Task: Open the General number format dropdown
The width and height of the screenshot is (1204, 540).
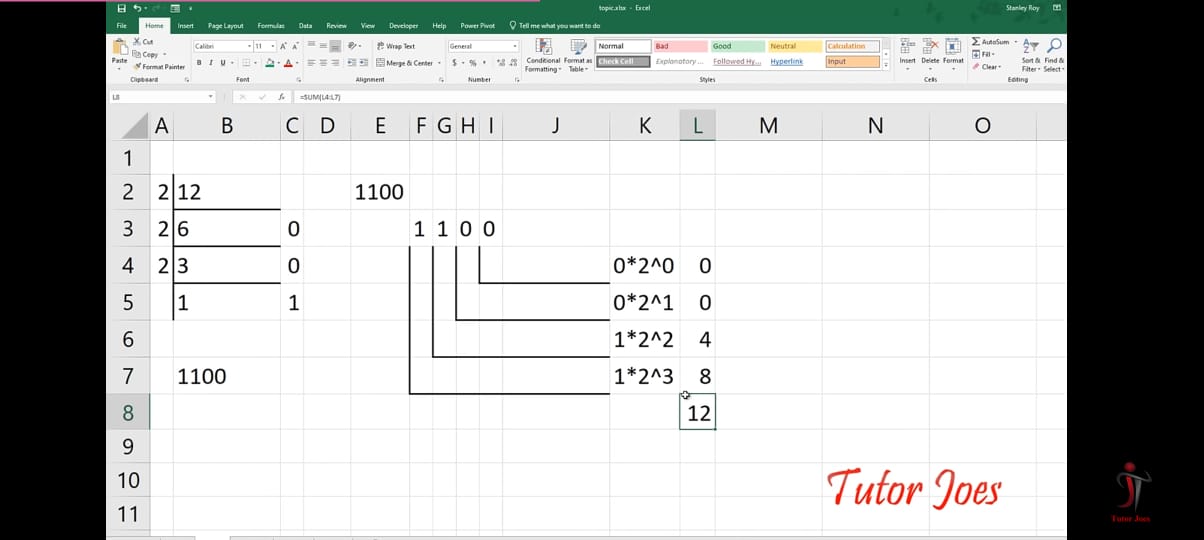Action: 515,46
